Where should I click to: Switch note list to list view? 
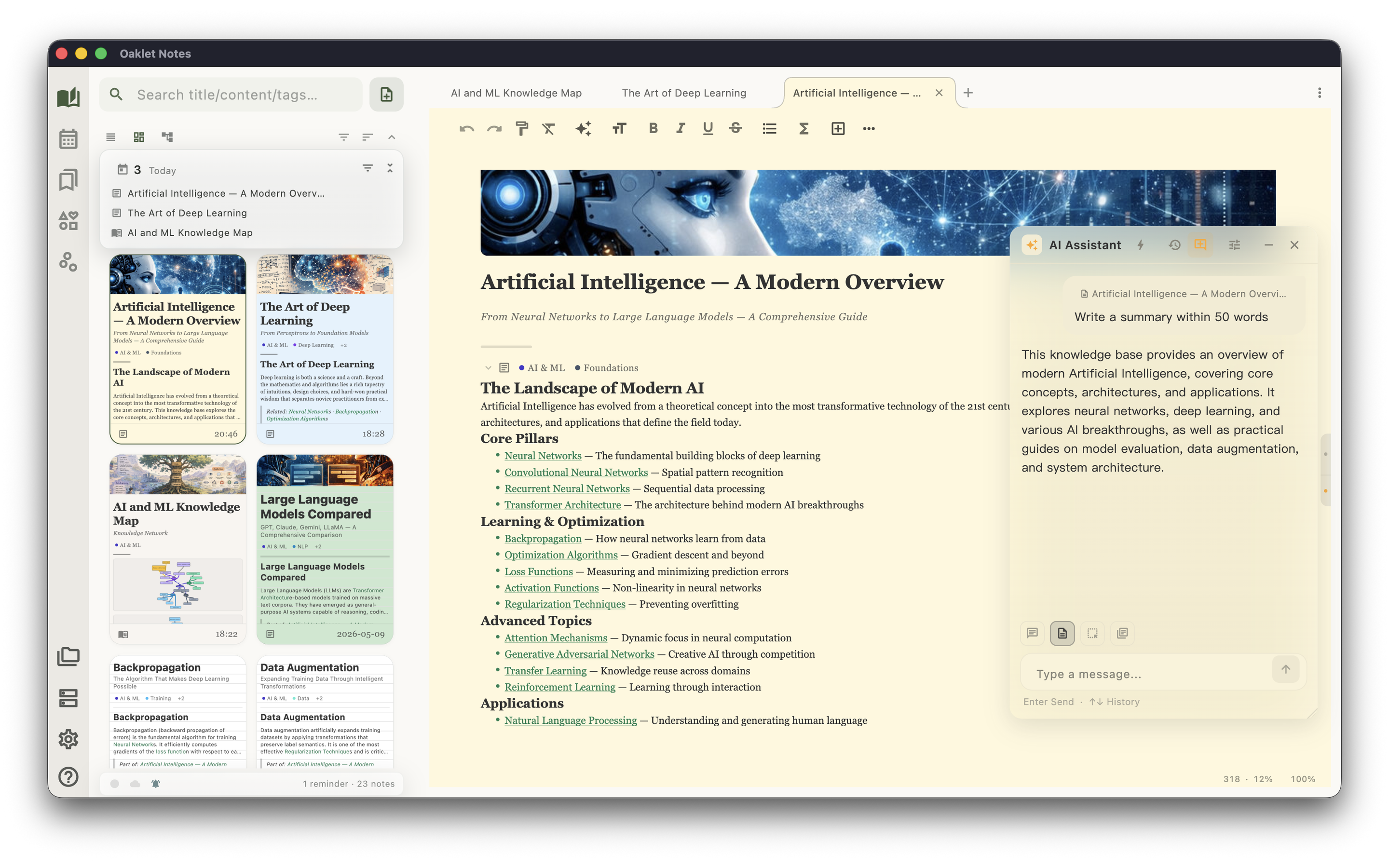(111, 136)
